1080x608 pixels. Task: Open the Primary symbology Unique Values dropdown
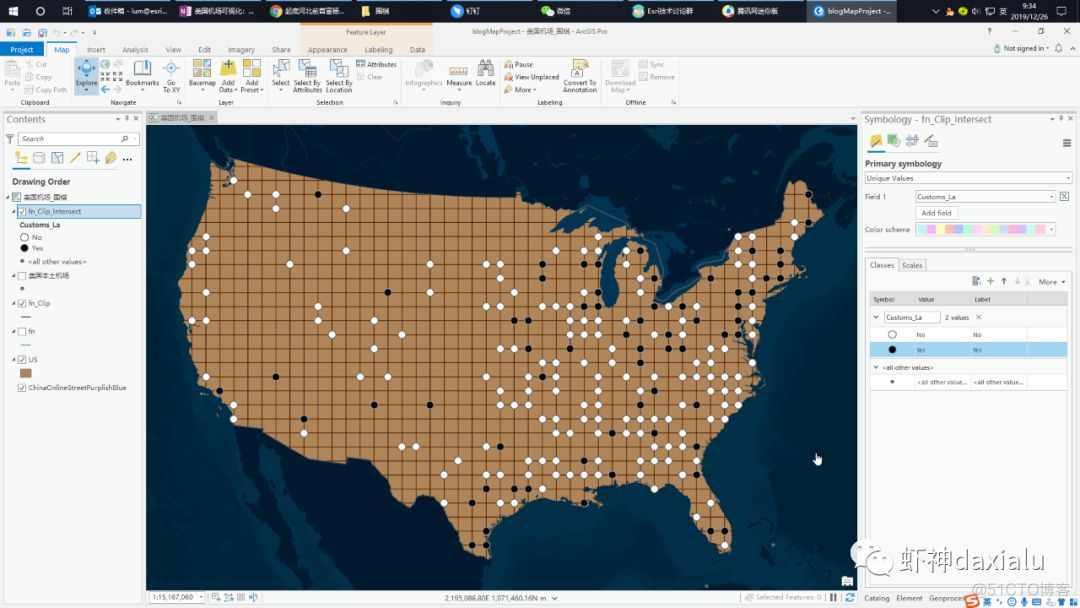[967, 177]
